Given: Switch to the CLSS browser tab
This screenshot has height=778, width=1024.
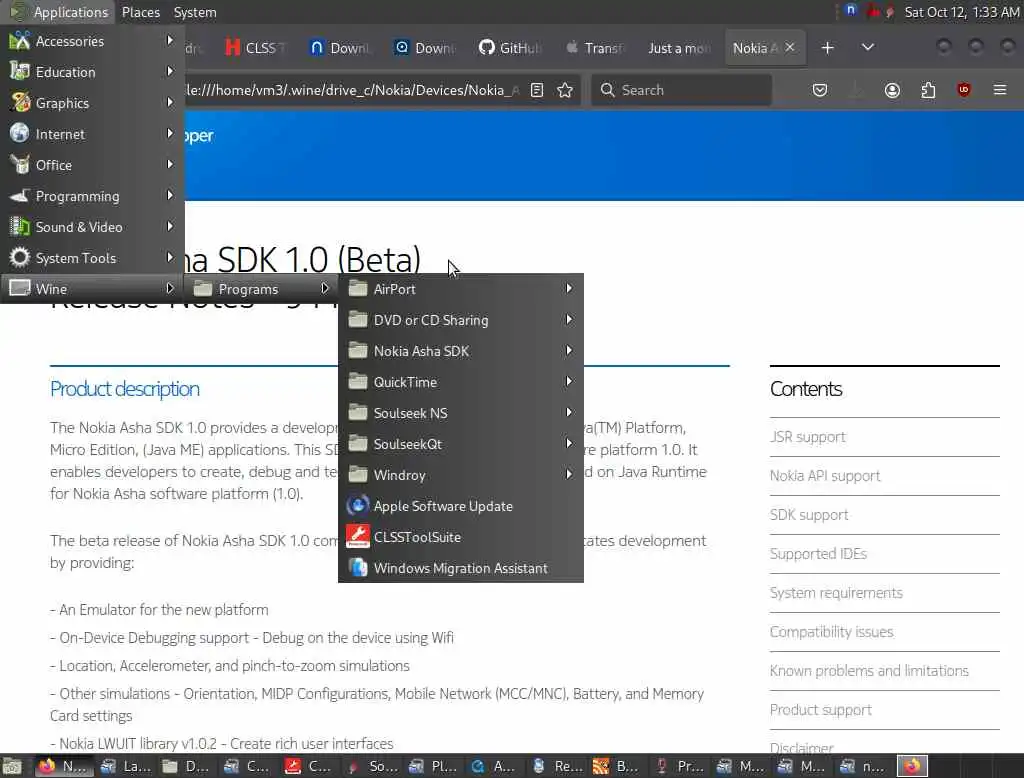Looking at the screenshot, I should pos(256,48).
